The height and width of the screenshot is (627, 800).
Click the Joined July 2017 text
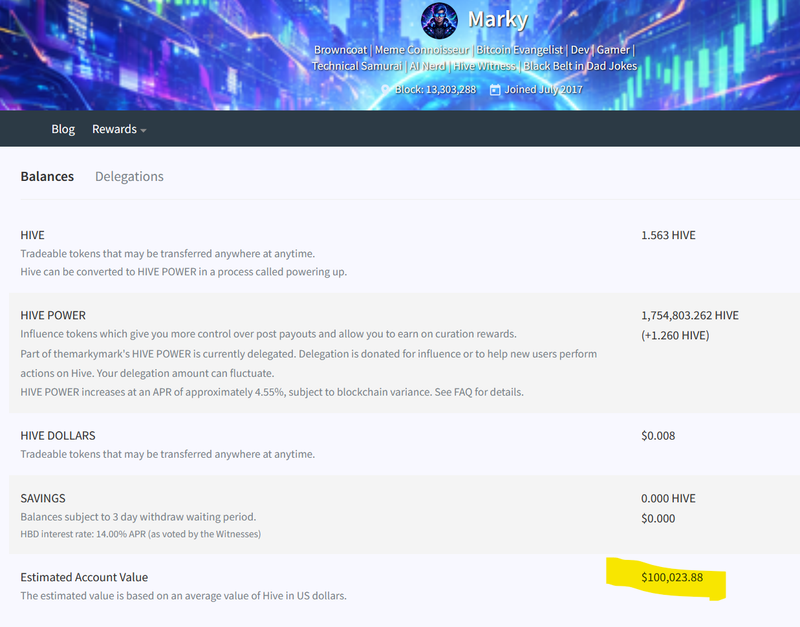543,90
